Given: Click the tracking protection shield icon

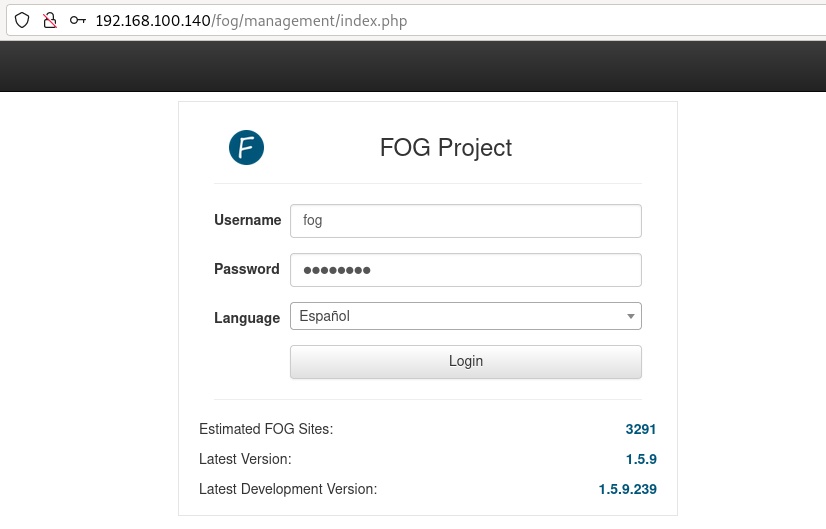Looking at the screenshot, I should tap(21, 20).
